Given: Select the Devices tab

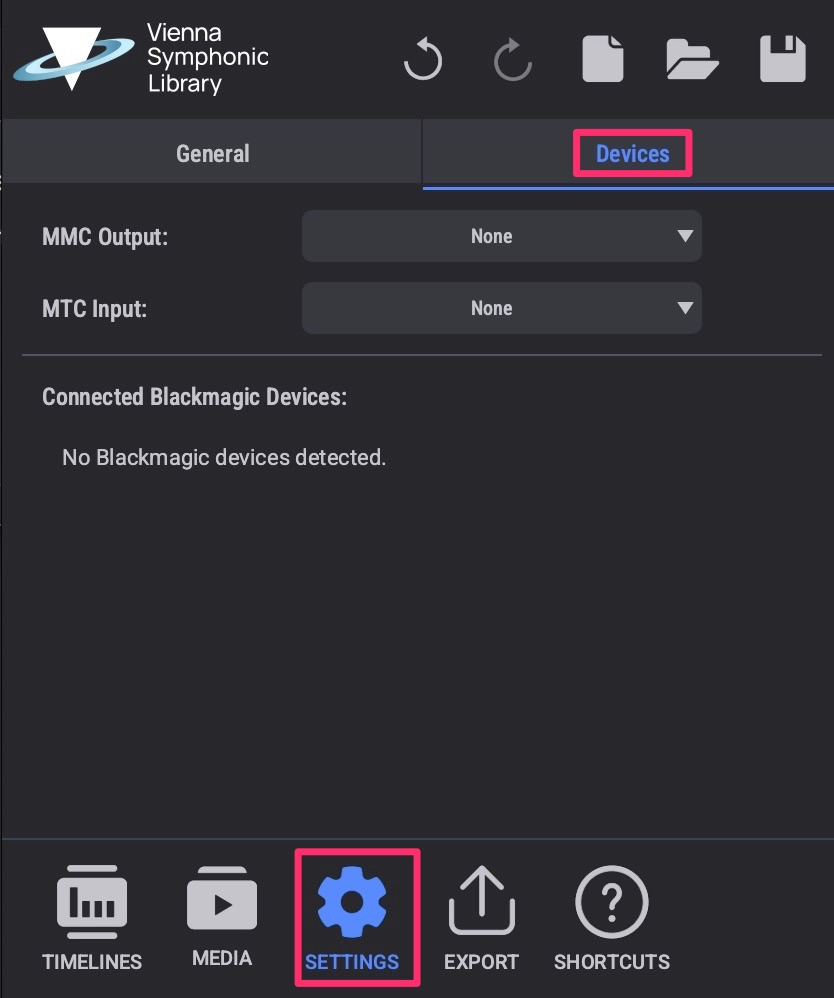Looking at the screenshot, I should pyautogui.click(x=632, y=154).
